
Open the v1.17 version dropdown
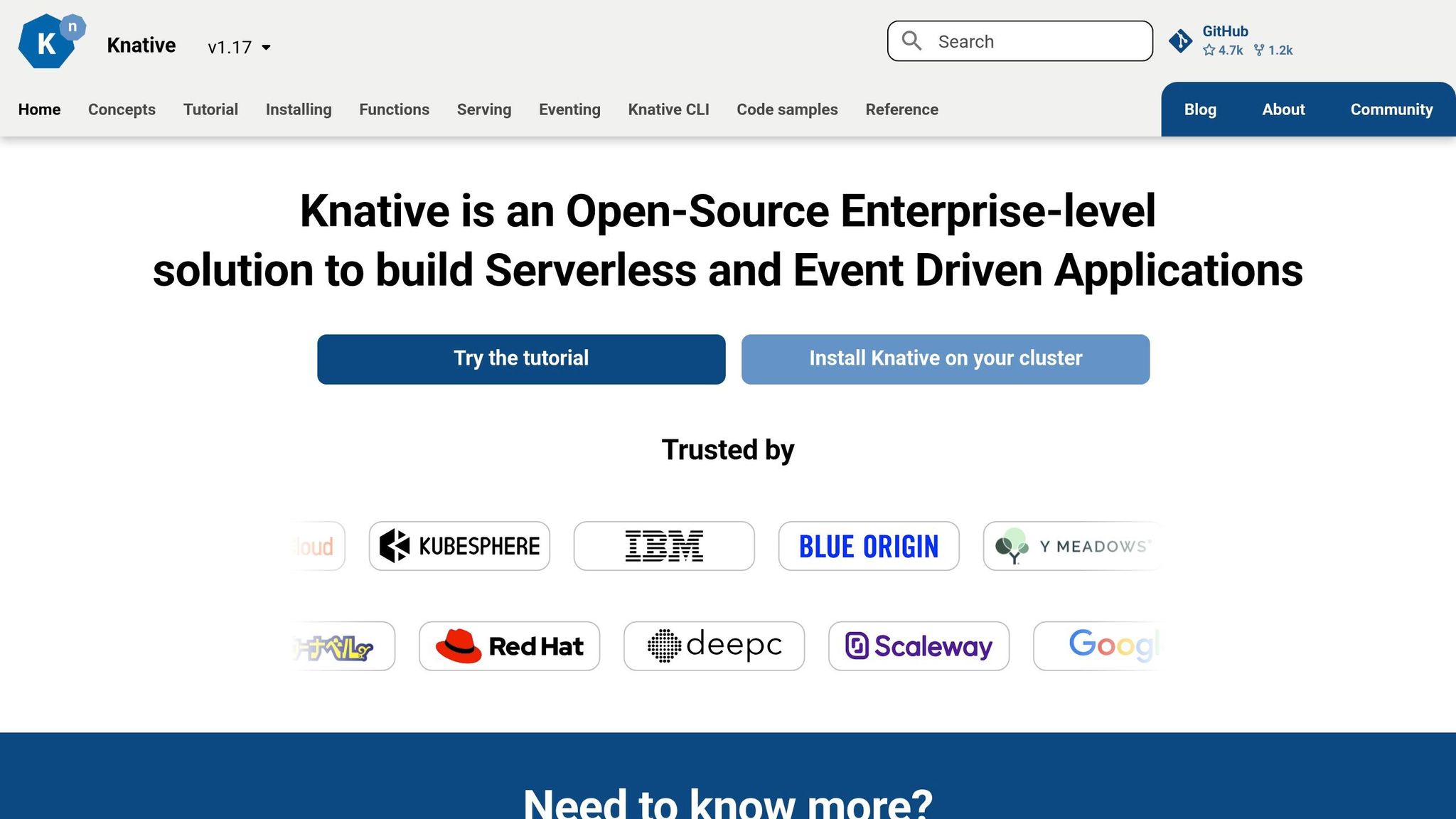[239, 47]
